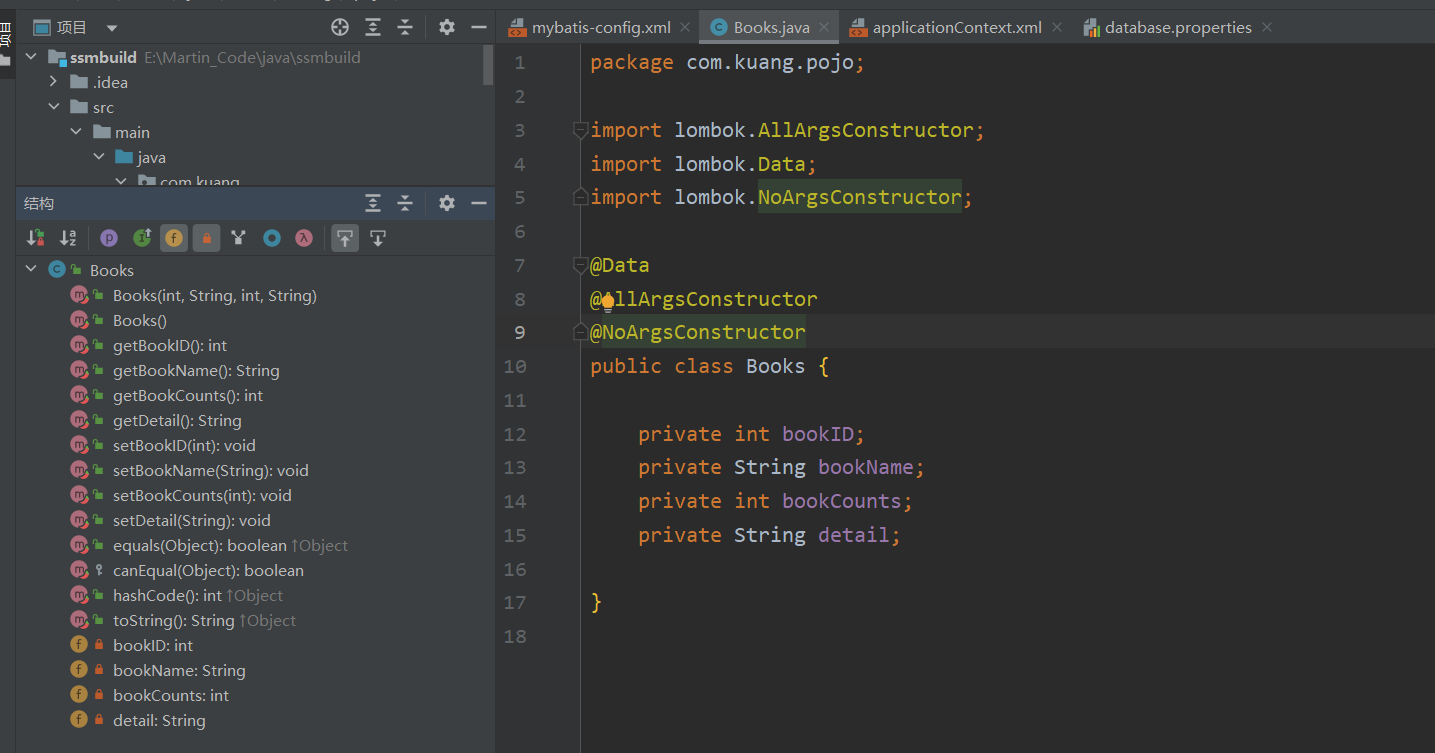Open Project panel settings gear
Screen dimensions: 1435x753
447,27
